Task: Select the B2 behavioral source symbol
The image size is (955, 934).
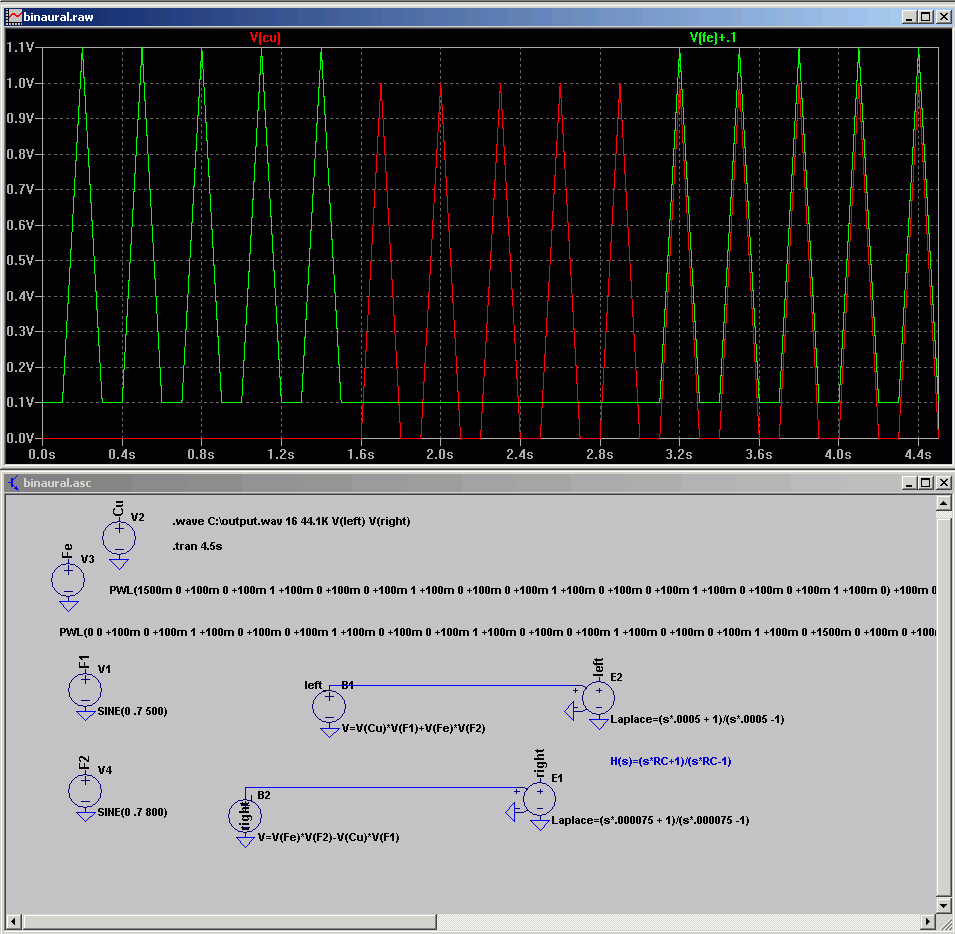Action: (244, 815)
